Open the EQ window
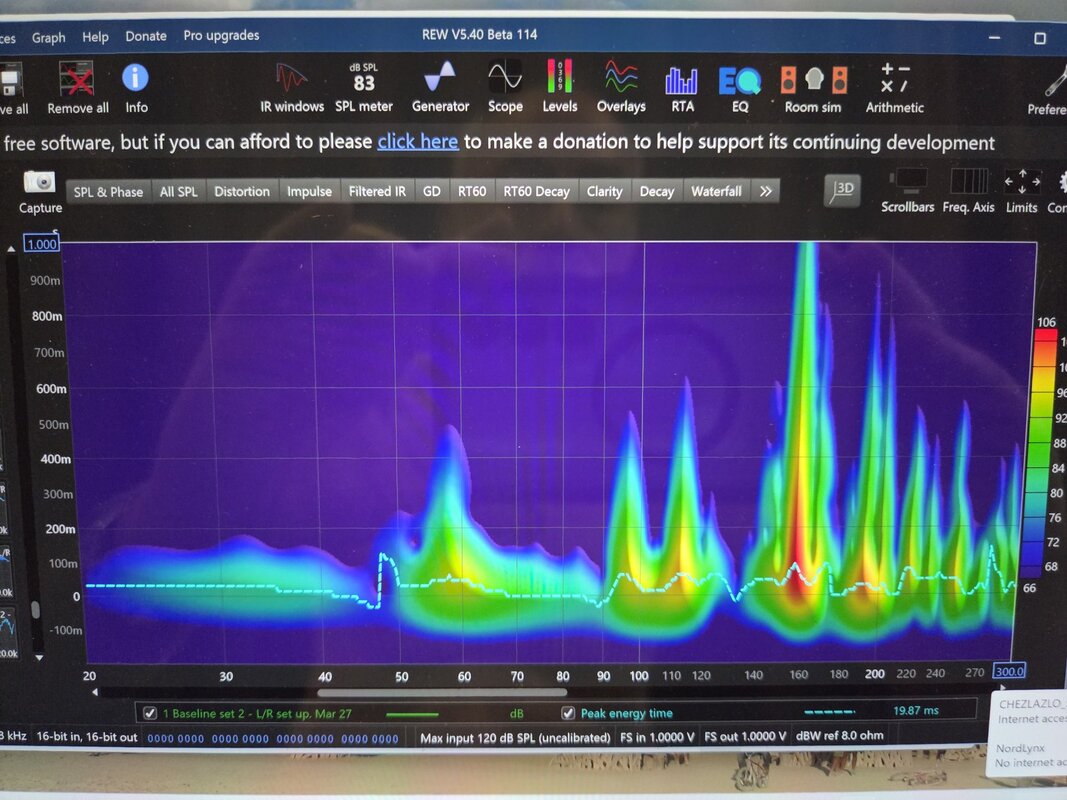The width and height of the screenshot is (1067, 800). (740, 88)
